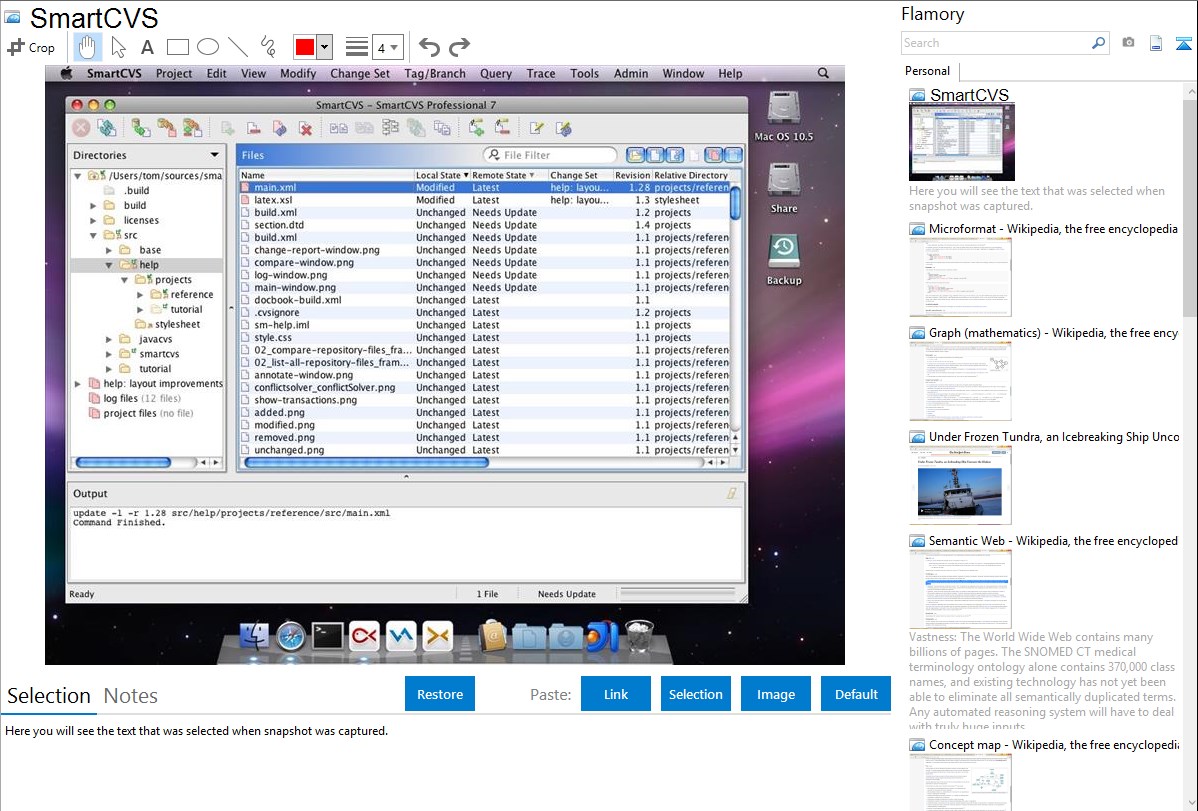Toggle the folder view button in Files header
The width and height of the screenshot is (1198, 811).
635,155
